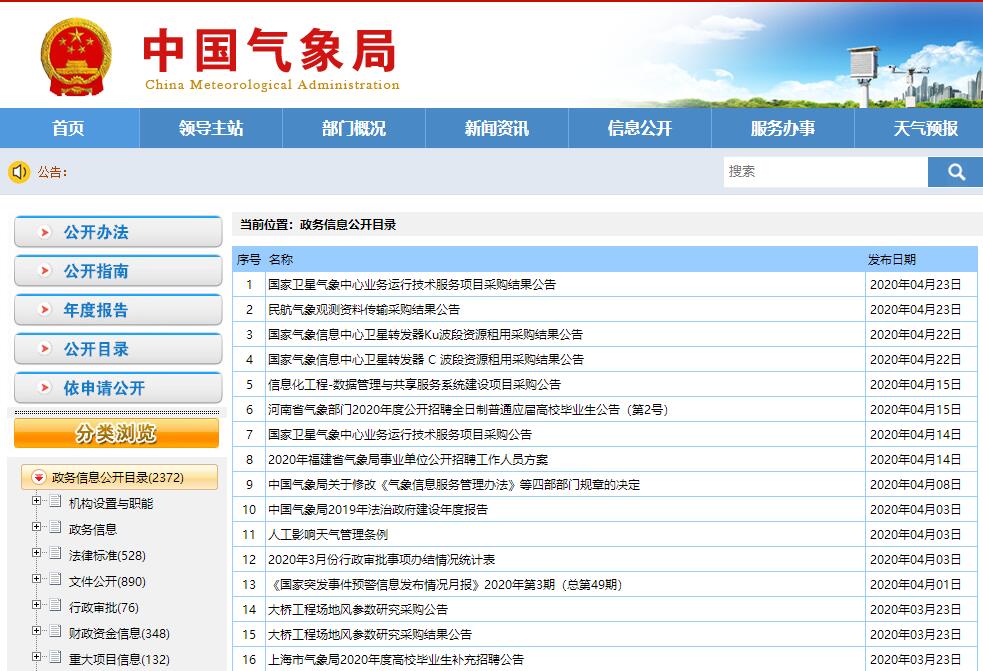
Task: Open 2020年福建省气象局事业单位公开招聘工作人员方案
Action: (408, 460)
